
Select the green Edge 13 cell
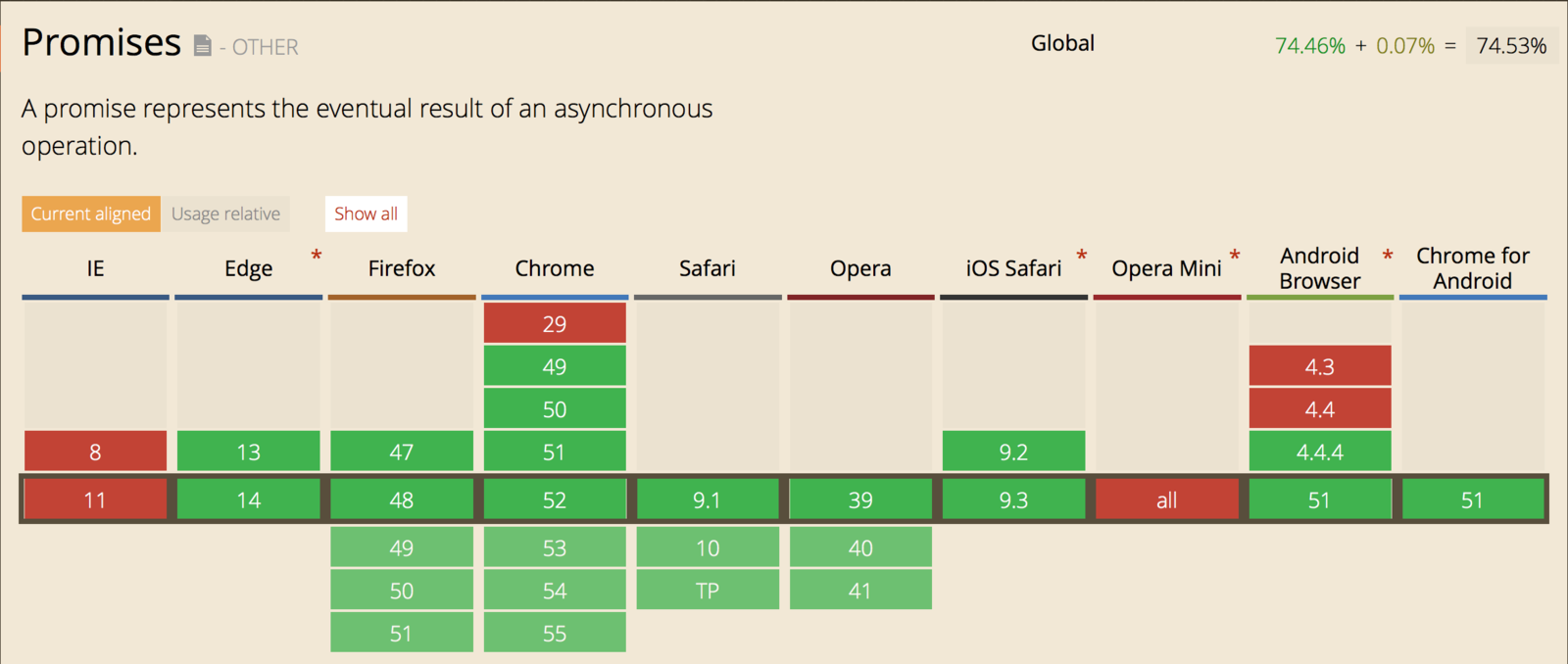248,451
